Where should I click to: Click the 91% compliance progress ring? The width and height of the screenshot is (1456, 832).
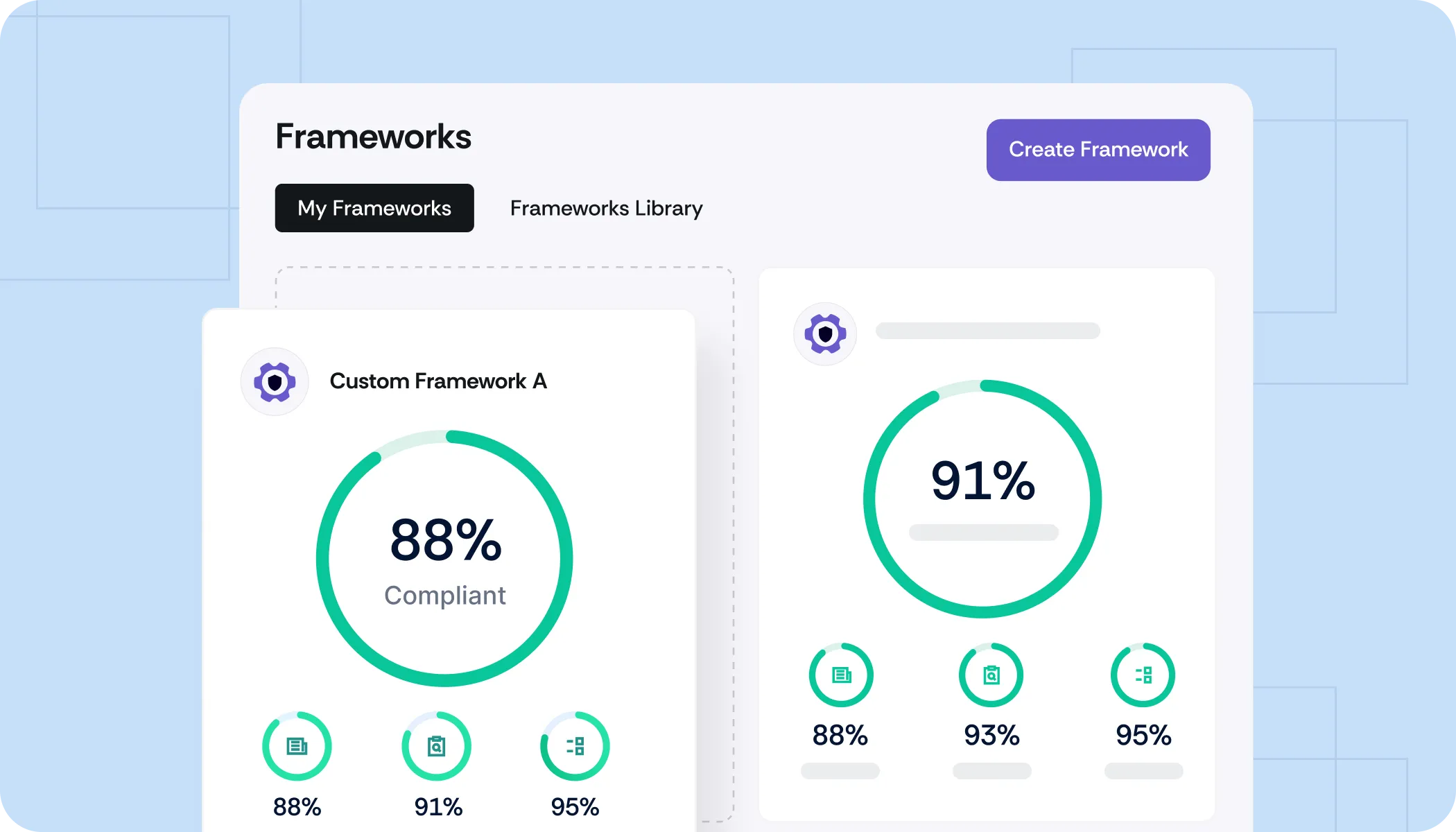click(982, 499)
